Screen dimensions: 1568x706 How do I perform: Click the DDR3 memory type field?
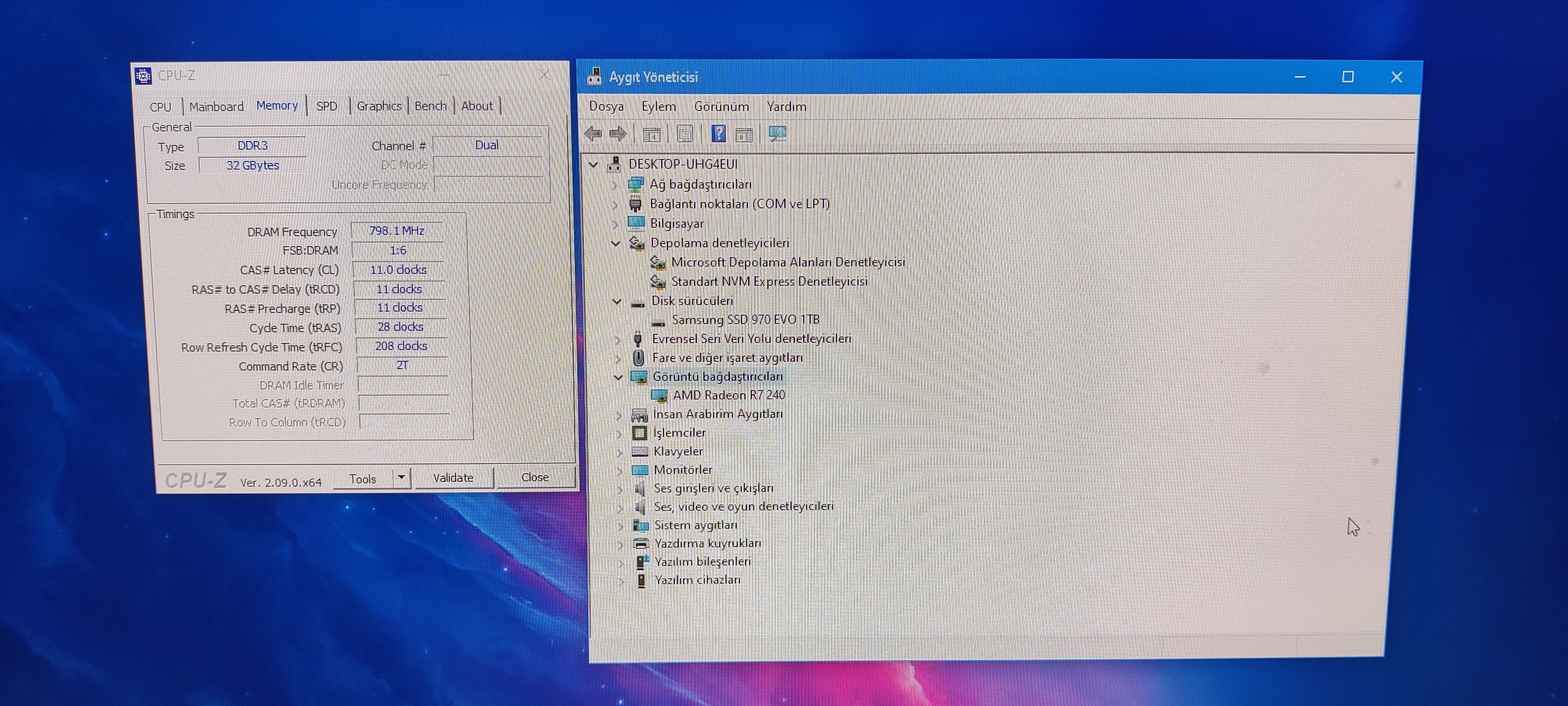click(252, 146)
